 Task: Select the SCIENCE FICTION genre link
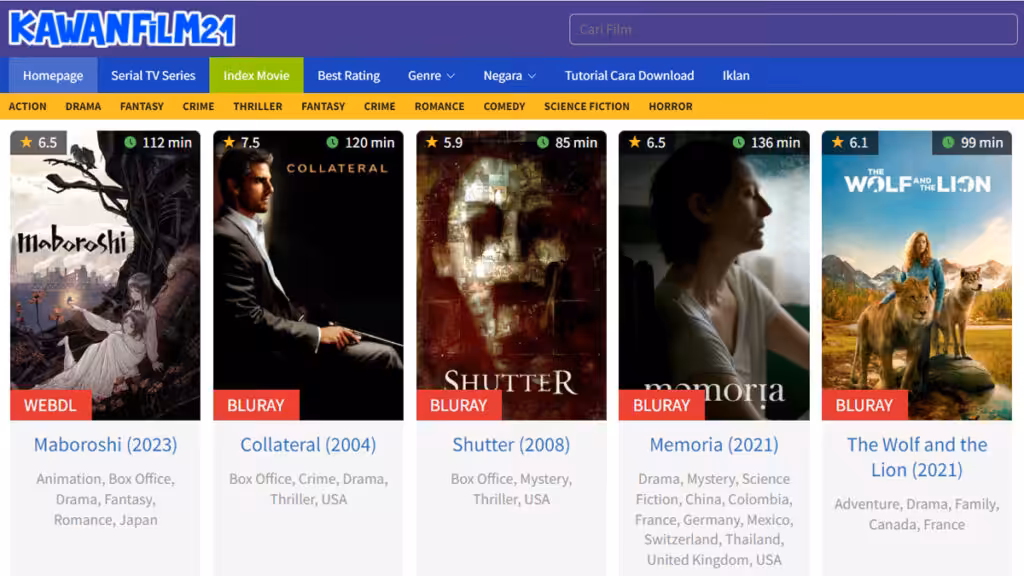[586, 106]
